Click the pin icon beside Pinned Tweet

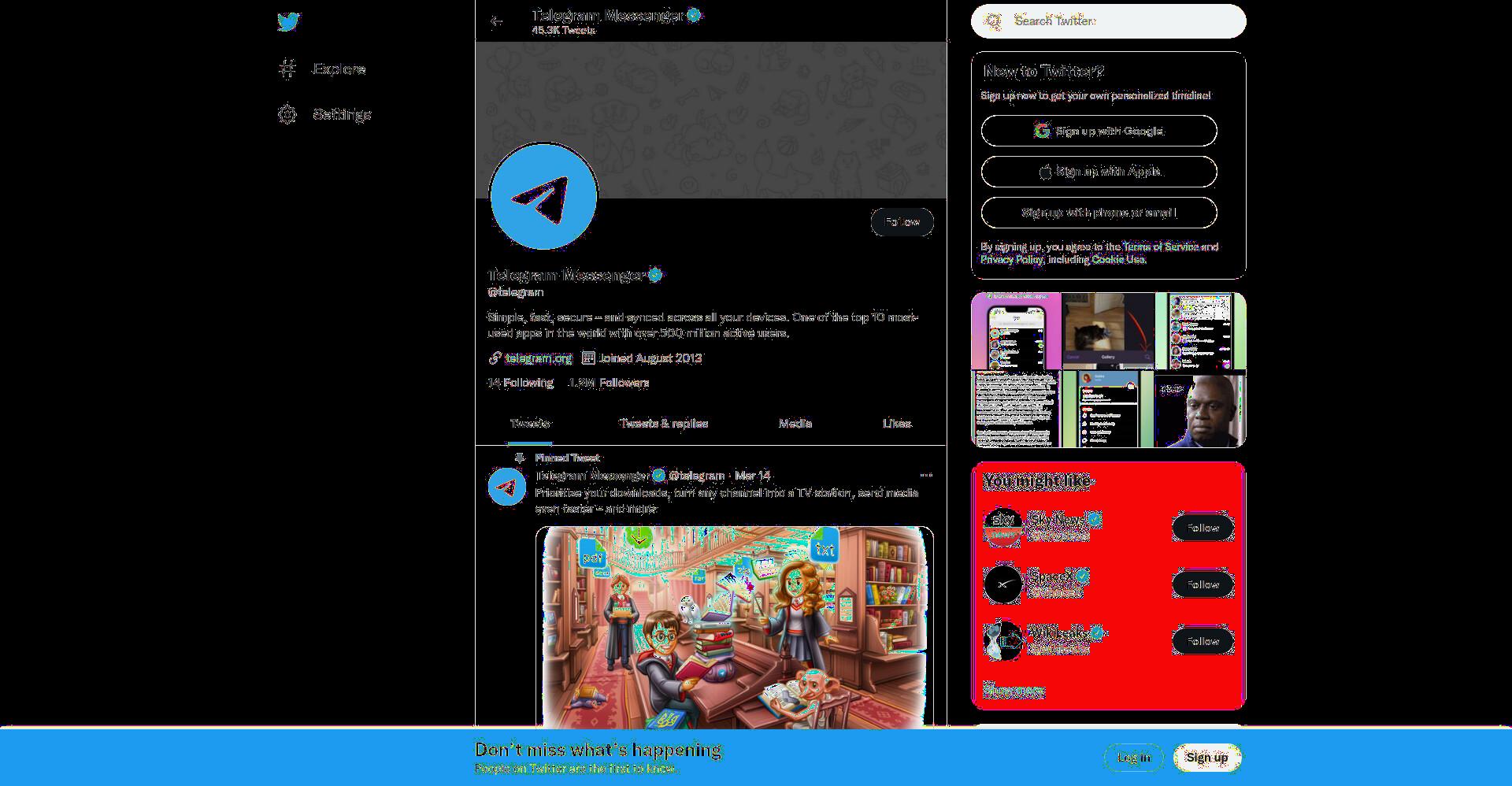(x=519, y=458)
